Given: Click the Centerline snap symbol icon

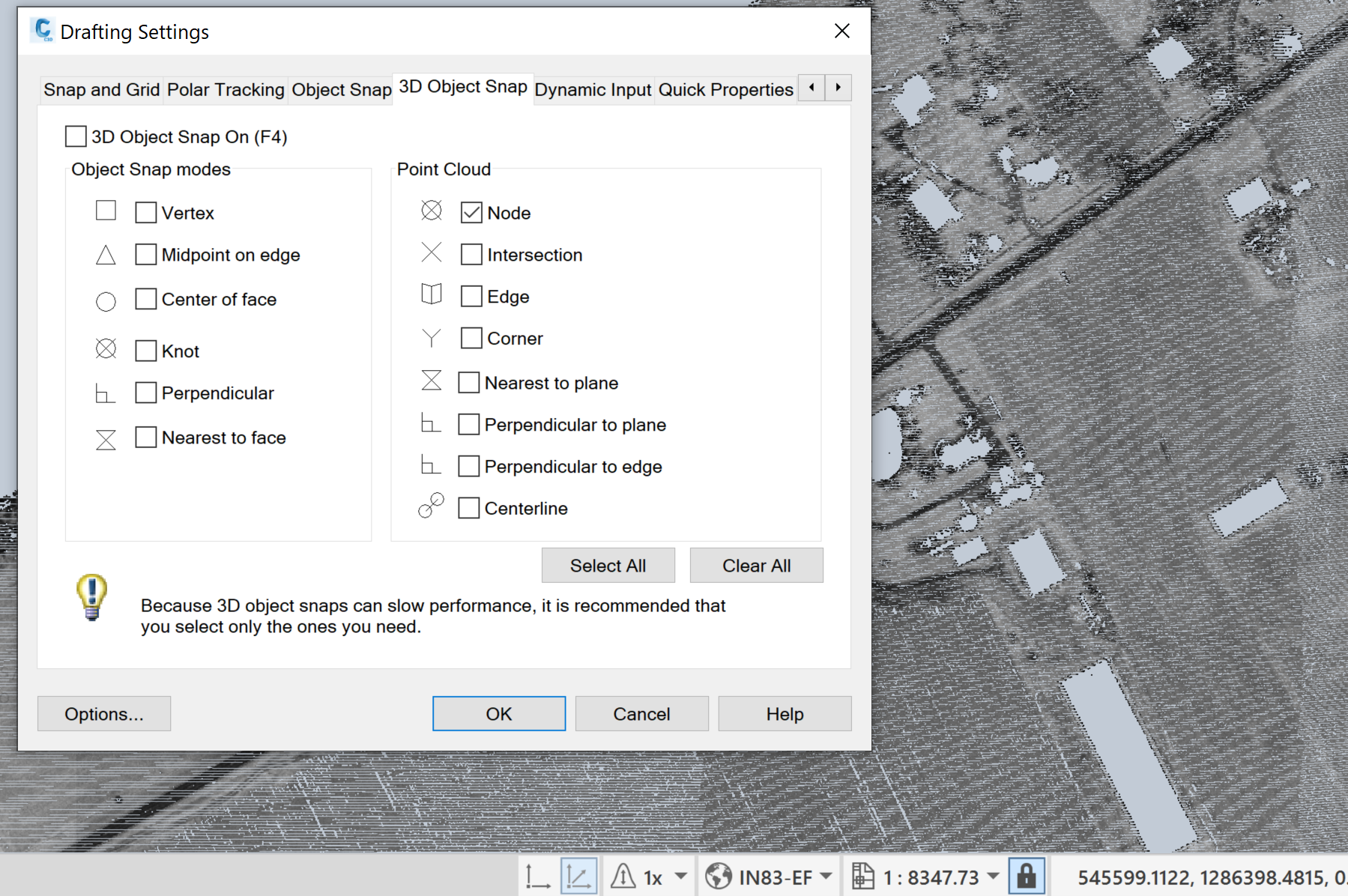Looking at the screenshot, I should pos(430,506).
